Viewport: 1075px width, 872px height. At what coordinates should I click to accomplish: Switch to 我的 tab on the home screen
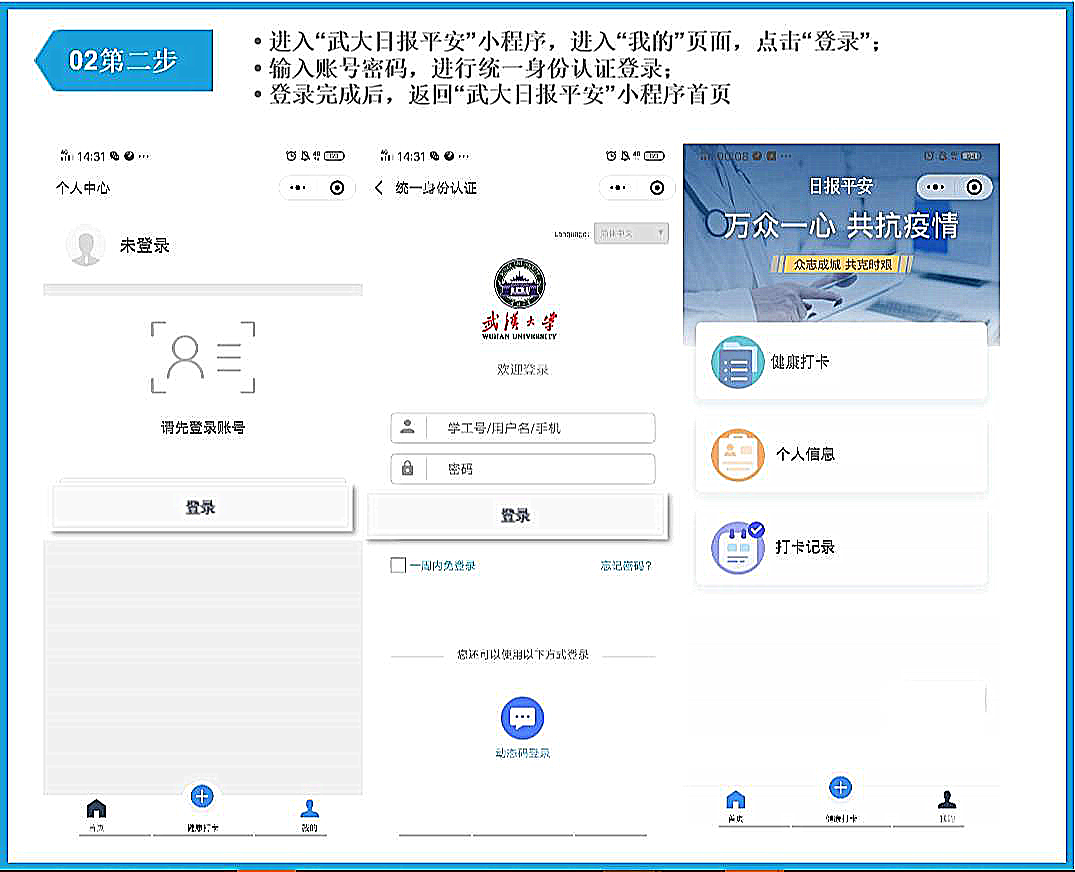click(x=946, y=805)
